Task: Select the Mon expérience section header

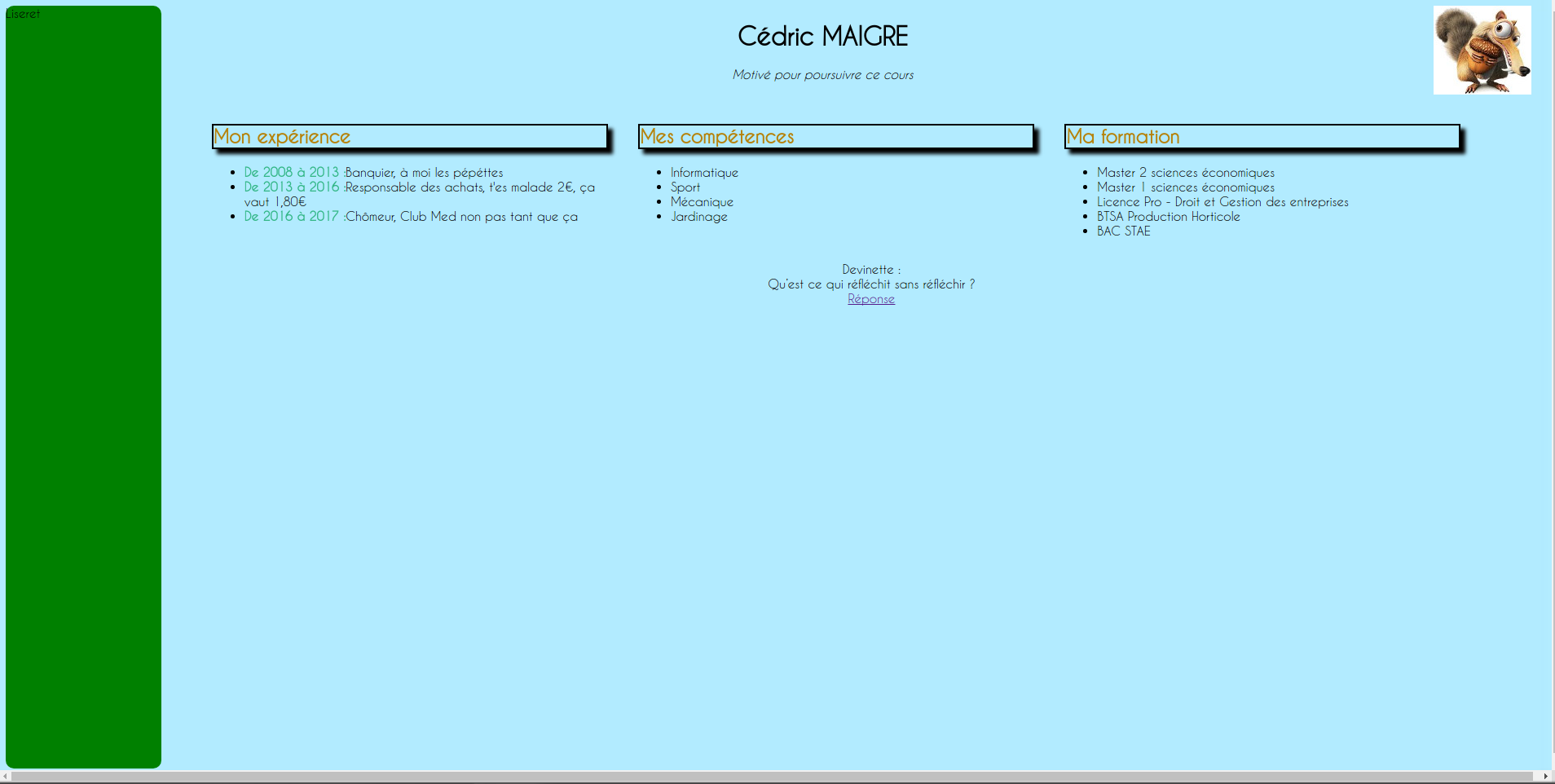Action: point(281,137)
